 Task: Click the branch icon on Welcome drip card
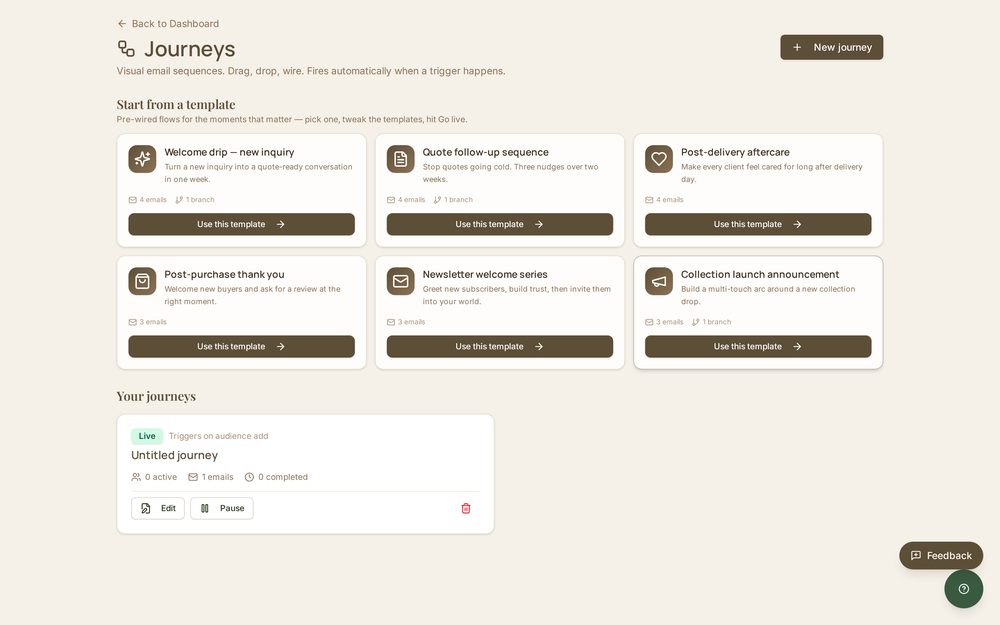(179, 200)
